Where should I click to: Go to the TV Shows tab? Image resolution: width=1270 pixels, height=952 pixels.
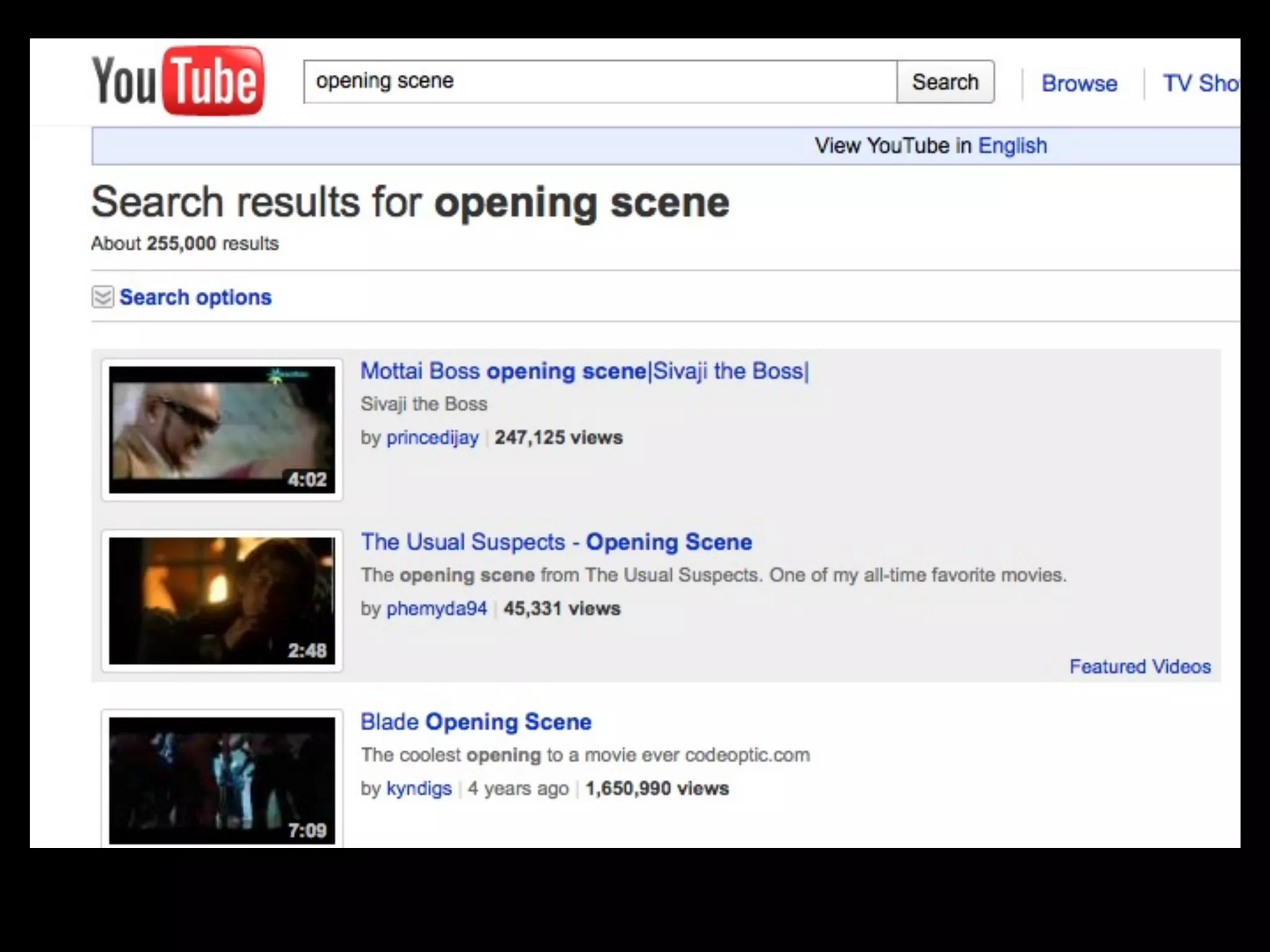1200,83
